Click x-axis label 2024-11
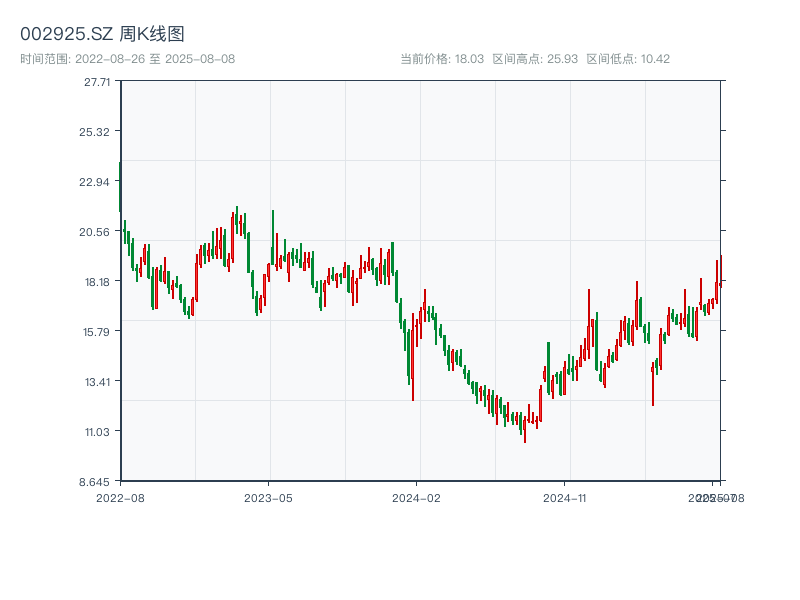The height and width of the screenshot is (600, 800). (x=564, y=498)
